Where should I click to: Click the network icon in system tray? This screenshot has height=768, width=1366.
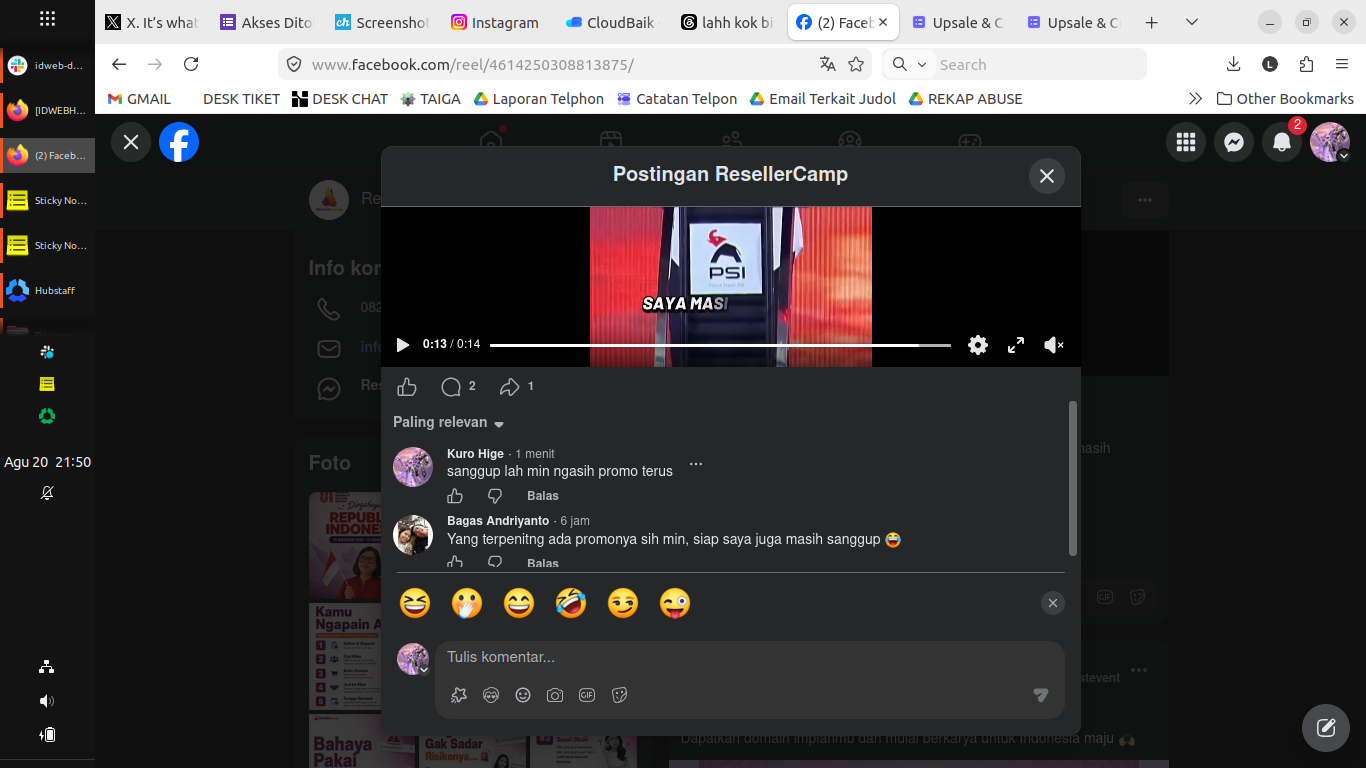pyautogui.click(x=47, y=667)
